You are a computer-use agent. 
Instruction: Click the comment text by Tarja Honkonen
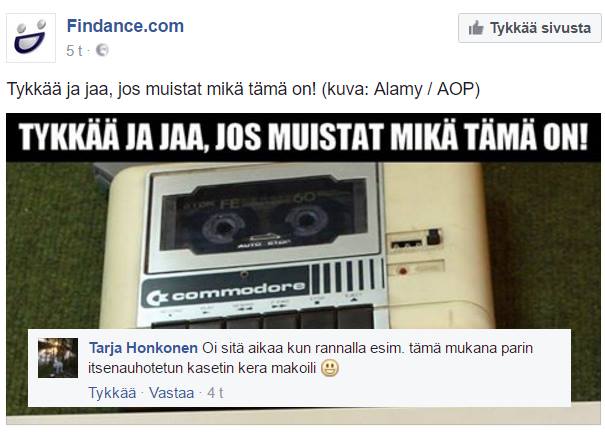pyautogui.click(x=311, y=358)
